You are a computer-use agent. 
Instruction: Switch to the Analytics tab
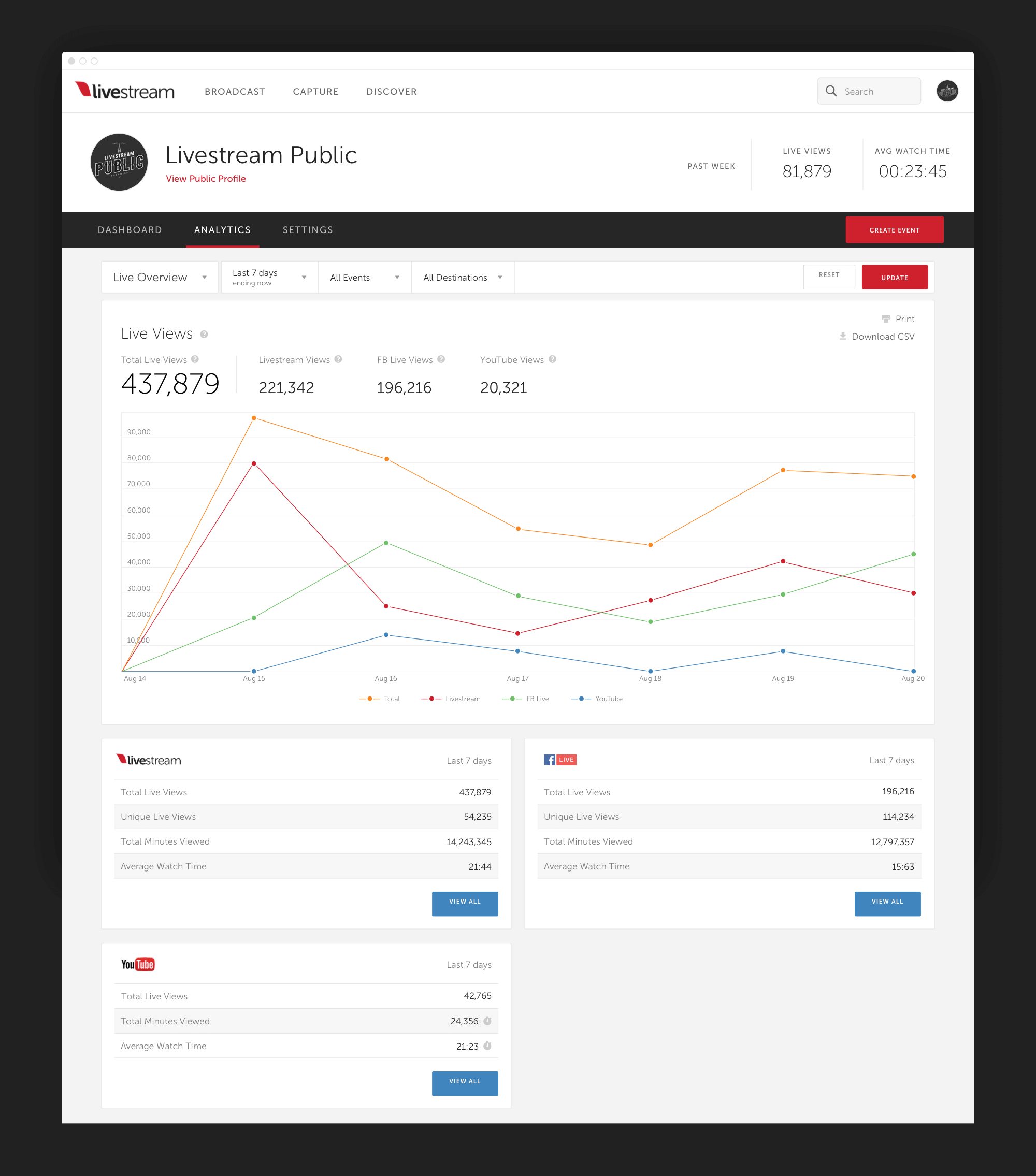click(x=222, y=229)
